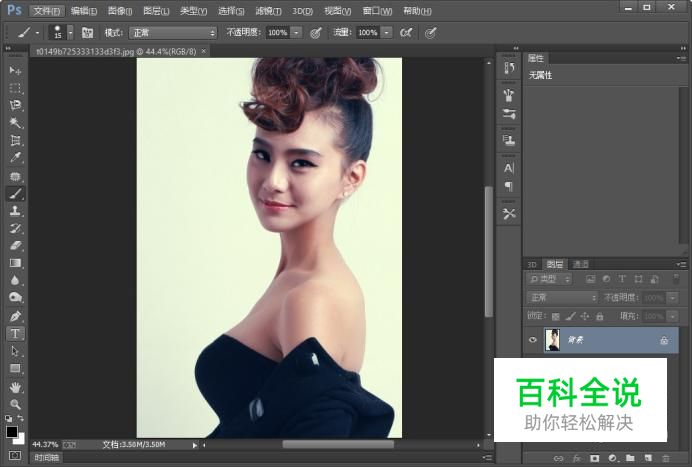Toggle lock all
The image size is (692, 467).
pos(599,316)
